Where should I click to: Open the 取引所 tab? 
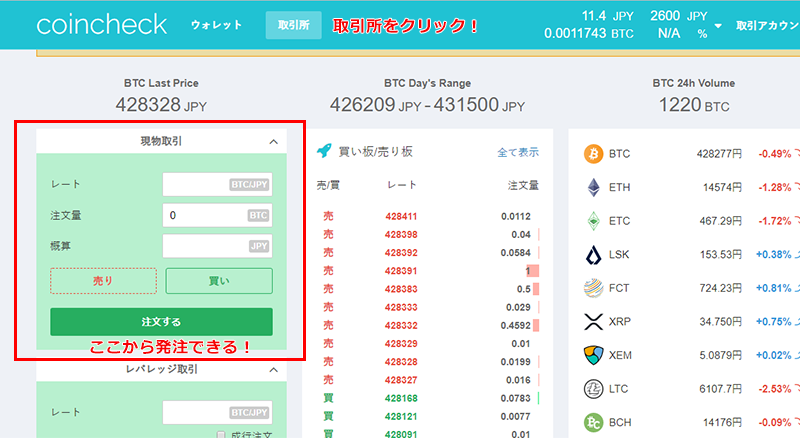point(293,25)
